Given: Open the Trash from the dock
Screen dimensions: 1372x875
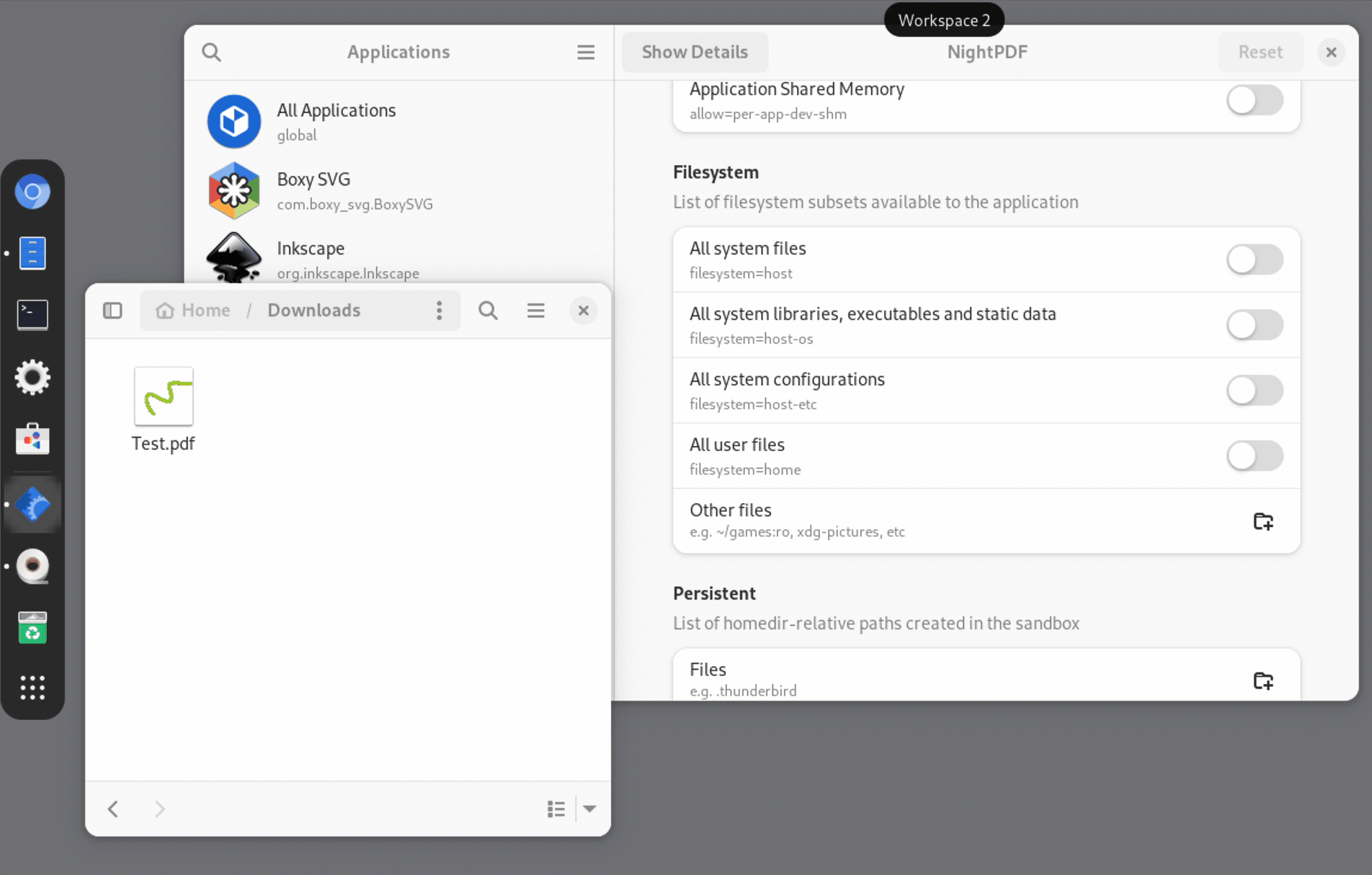Looking at the screenshot, I should tap(32, 627).
